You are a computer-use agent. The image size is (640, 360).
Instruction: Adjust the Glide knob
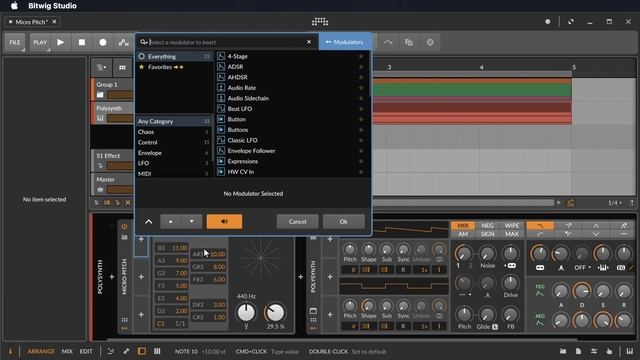(x=487, y=314)
